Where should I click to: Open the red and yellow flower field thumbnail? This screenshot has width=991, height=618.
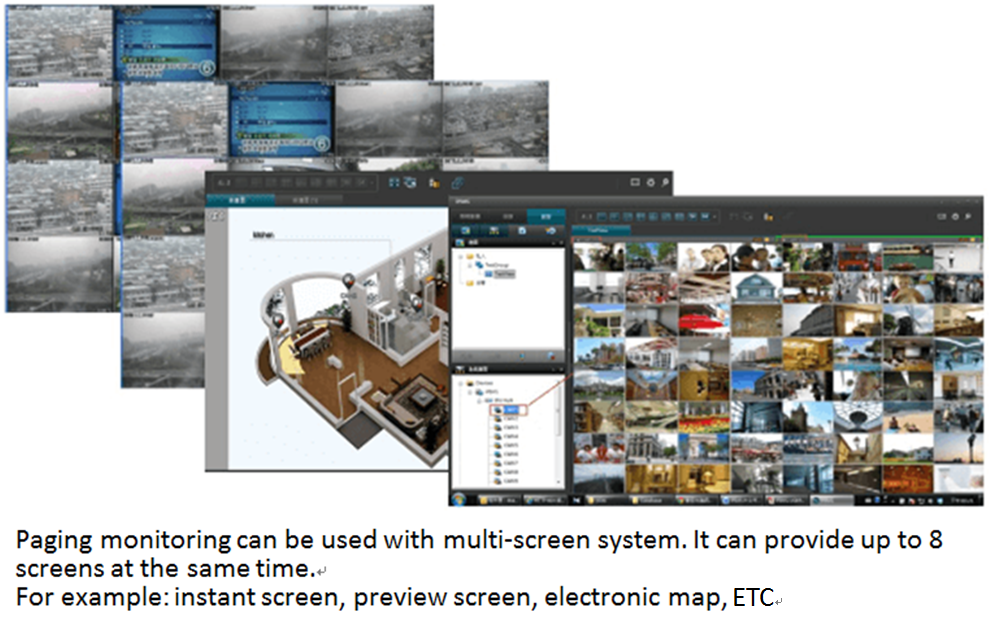[x=704, y=416]
